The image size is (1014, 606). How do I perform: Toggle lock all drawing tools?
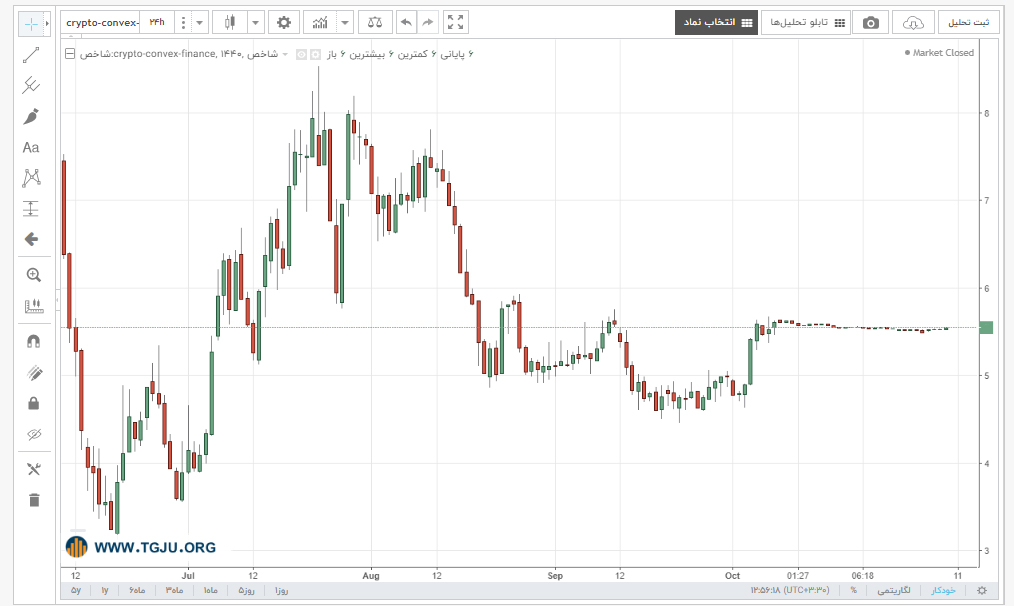point(34,404)
